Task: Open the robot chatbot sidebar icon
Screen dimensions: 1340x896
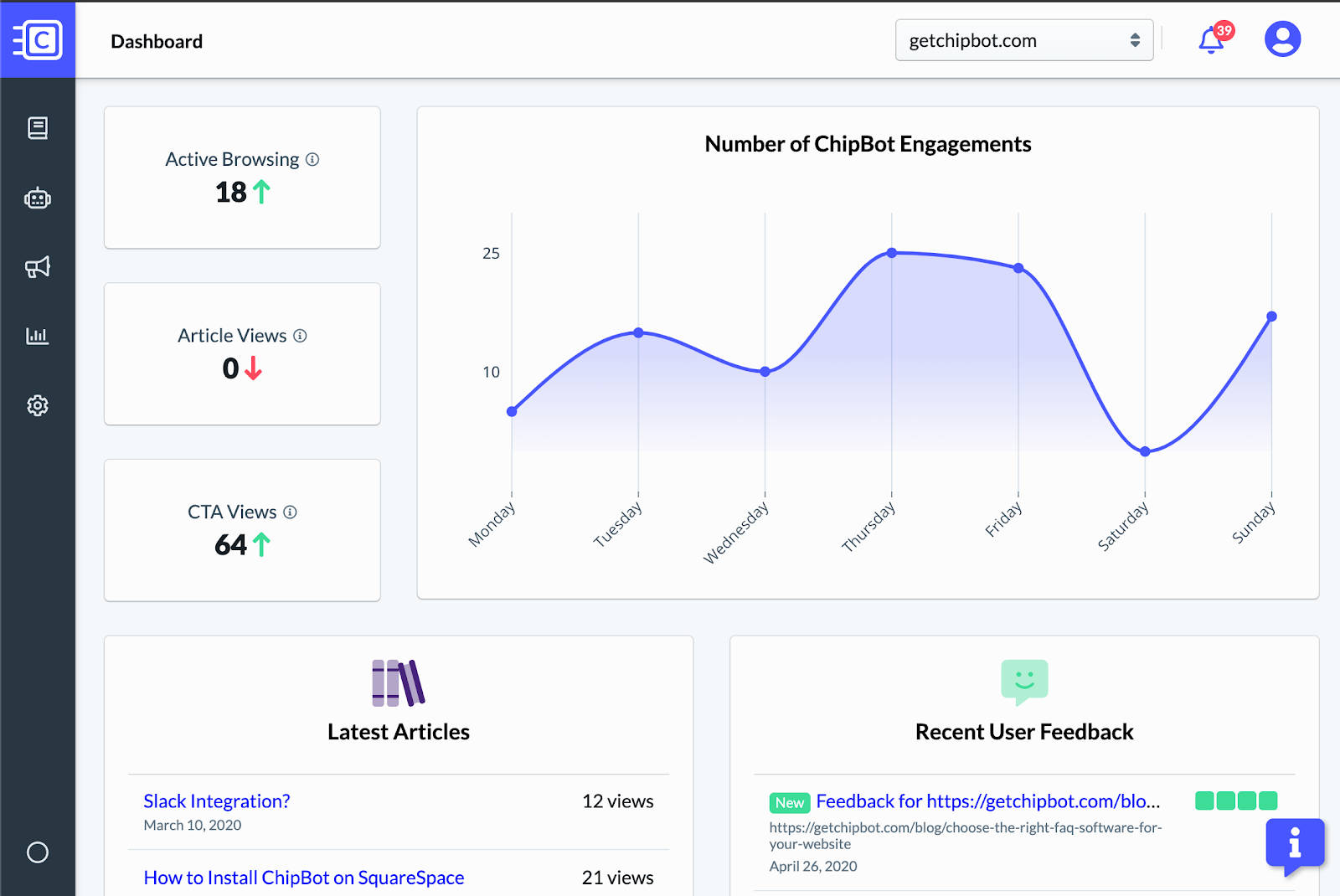Action: pos(38,198)
